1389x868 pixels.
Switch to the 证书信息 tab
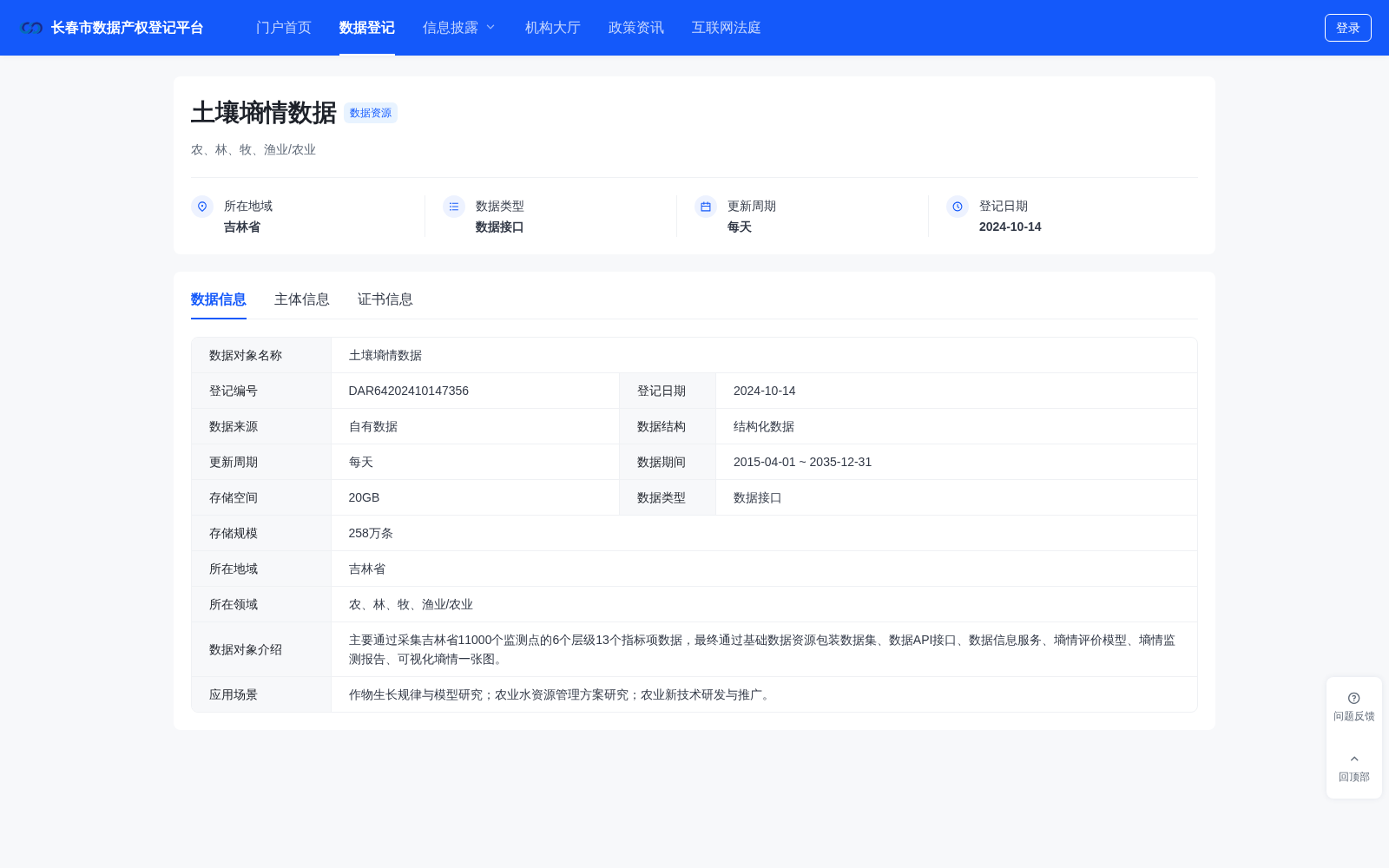(385, 299)
